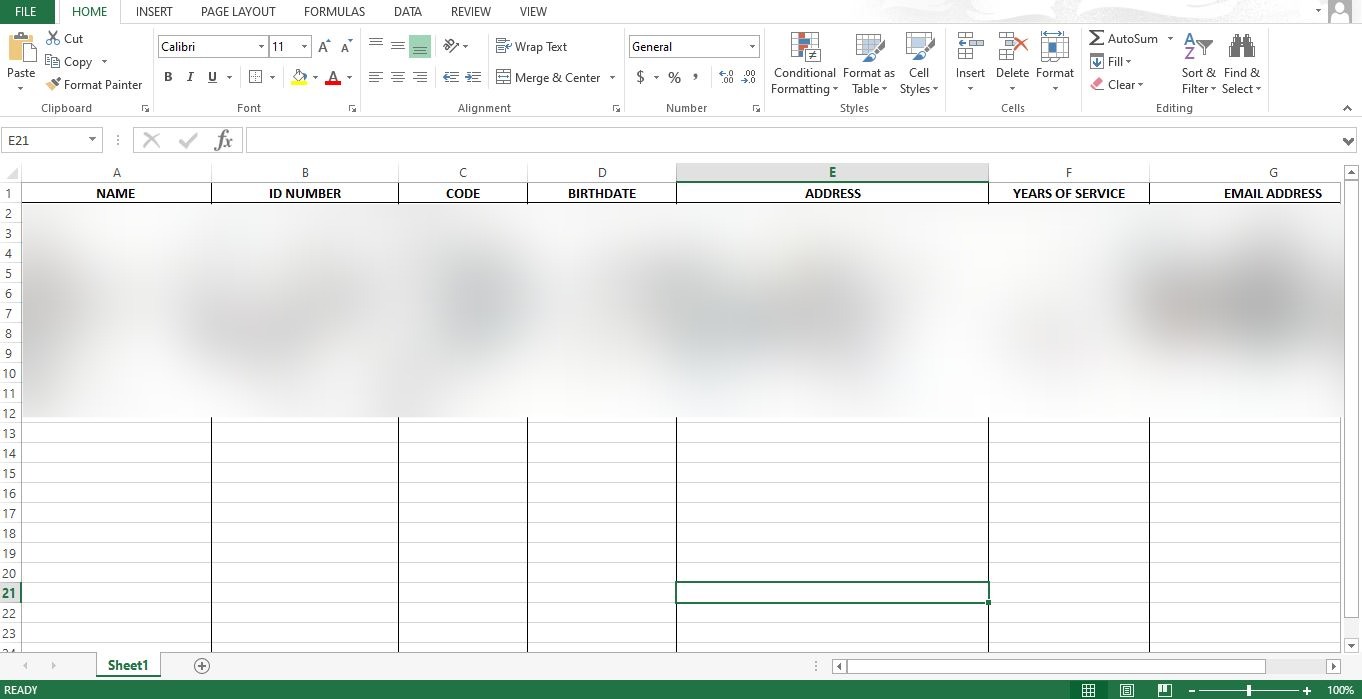Decrease decimal places
1362x699 pixels.
click(749, 77)
